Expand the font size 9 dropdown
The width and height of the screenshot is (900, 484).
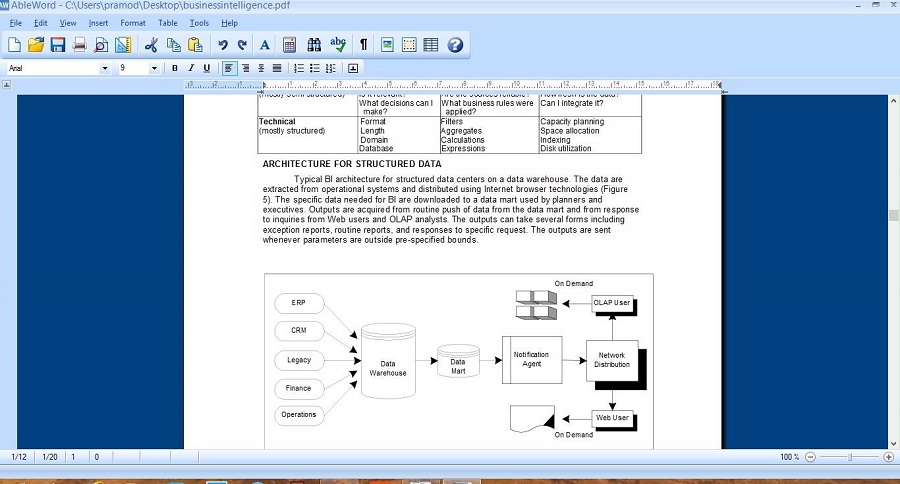pos(154,68)
